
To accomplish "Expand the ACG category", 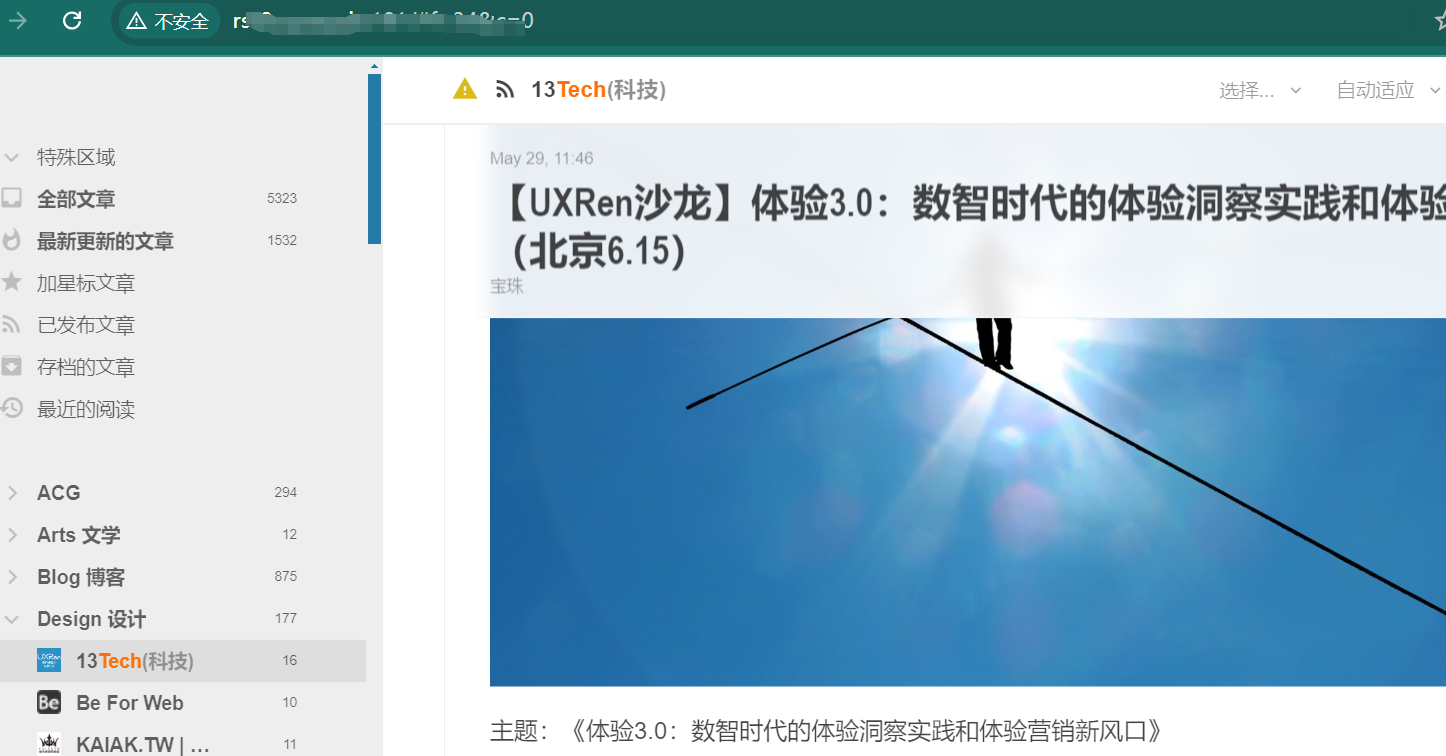I will pyautogui.click(x=12, y=493).
